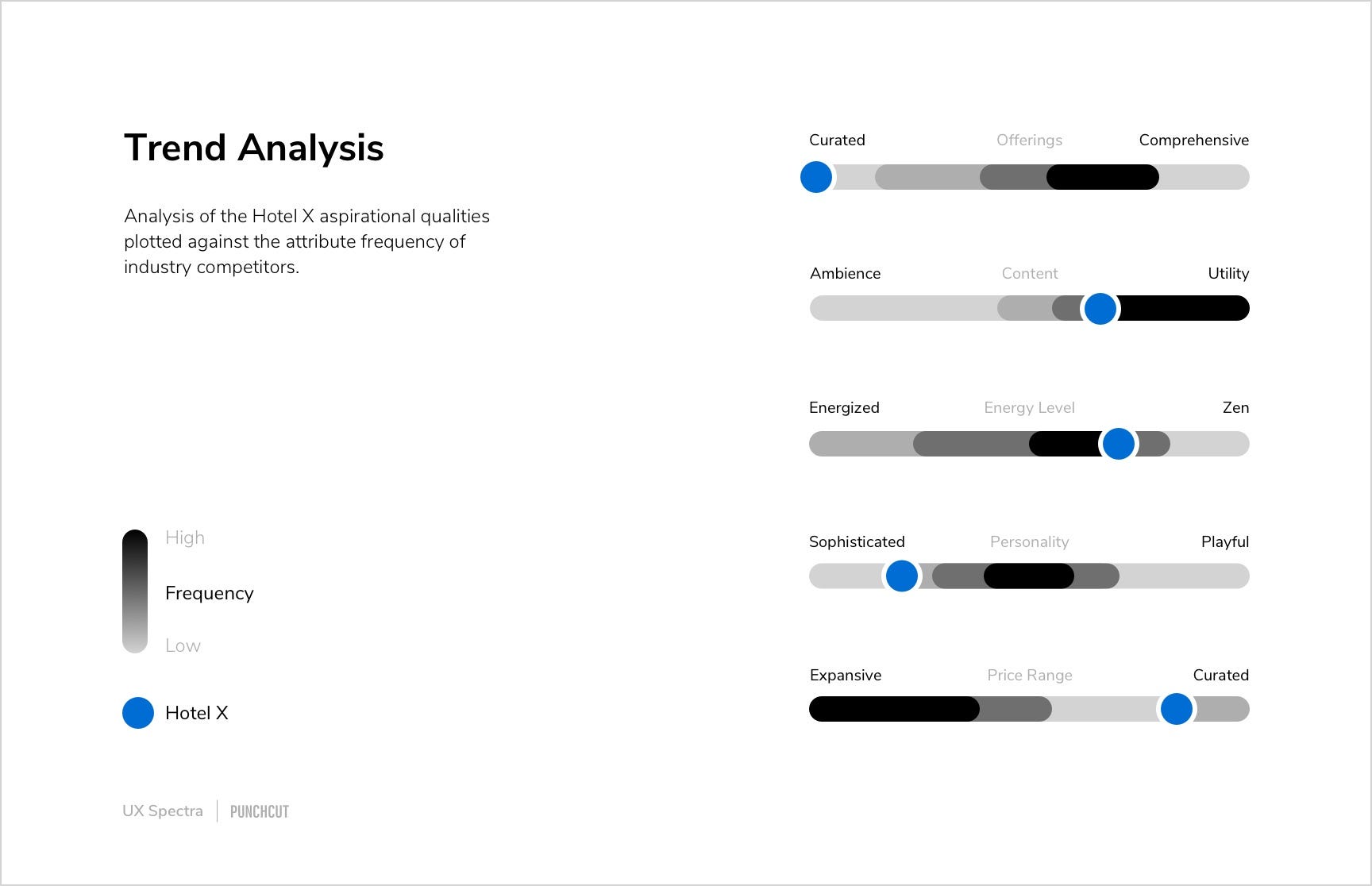Click the Offerings slider blue handle
Image resolution: width=1372 pixels, height=886 pixels.
coord(815,177)
